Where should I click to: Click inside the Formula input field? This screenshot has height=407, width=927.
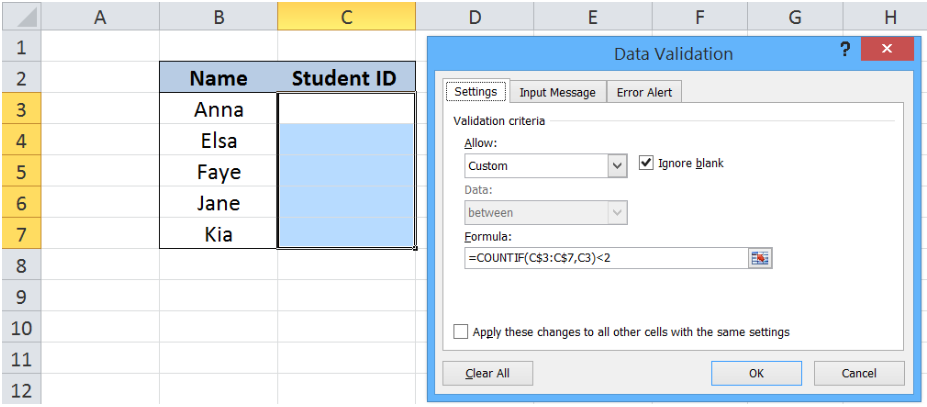(x=606, y=259)
